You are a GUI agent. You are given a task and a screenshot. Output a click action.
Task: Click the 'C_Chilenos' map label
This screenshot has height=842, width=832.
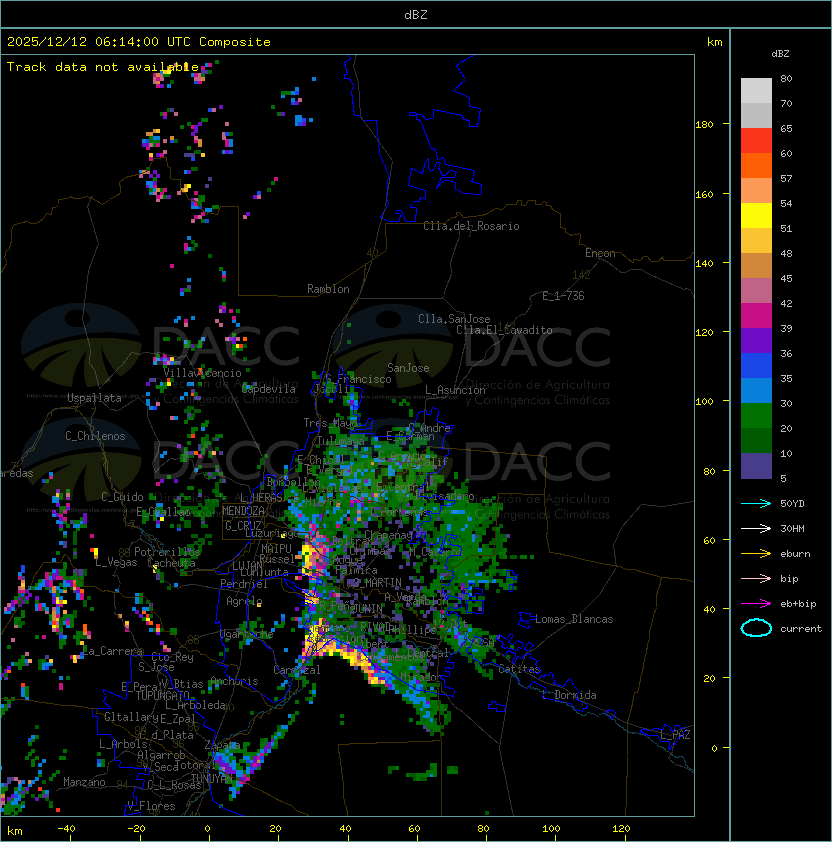[95, 436]
